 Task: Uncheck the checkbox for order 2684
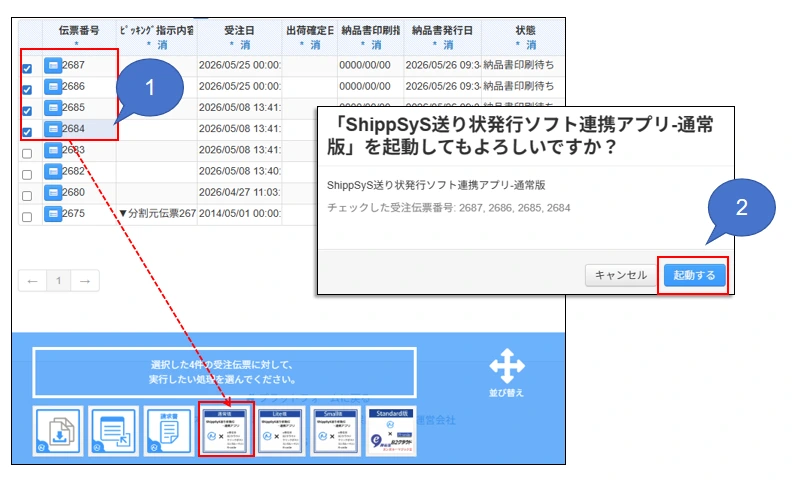pos(27,132)
